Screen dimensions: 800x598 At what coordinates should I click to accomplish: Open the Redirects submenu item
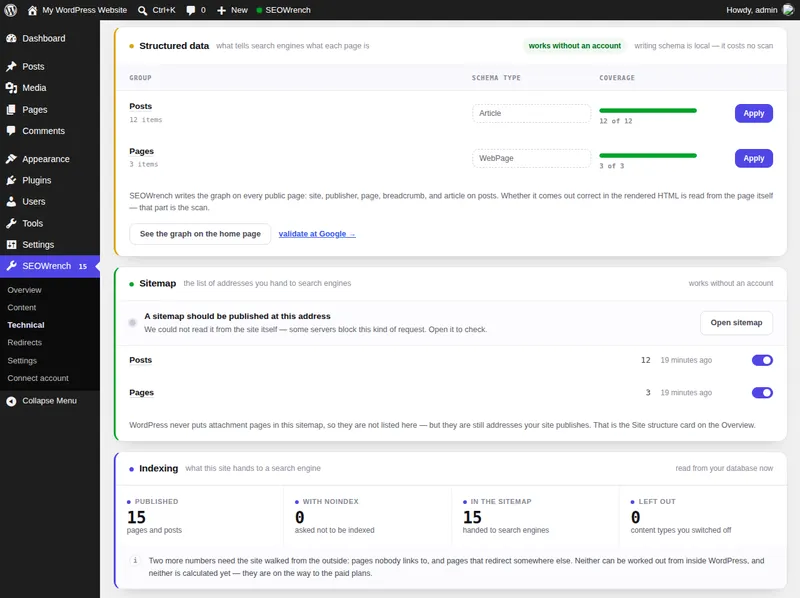(x=24, y=342)
